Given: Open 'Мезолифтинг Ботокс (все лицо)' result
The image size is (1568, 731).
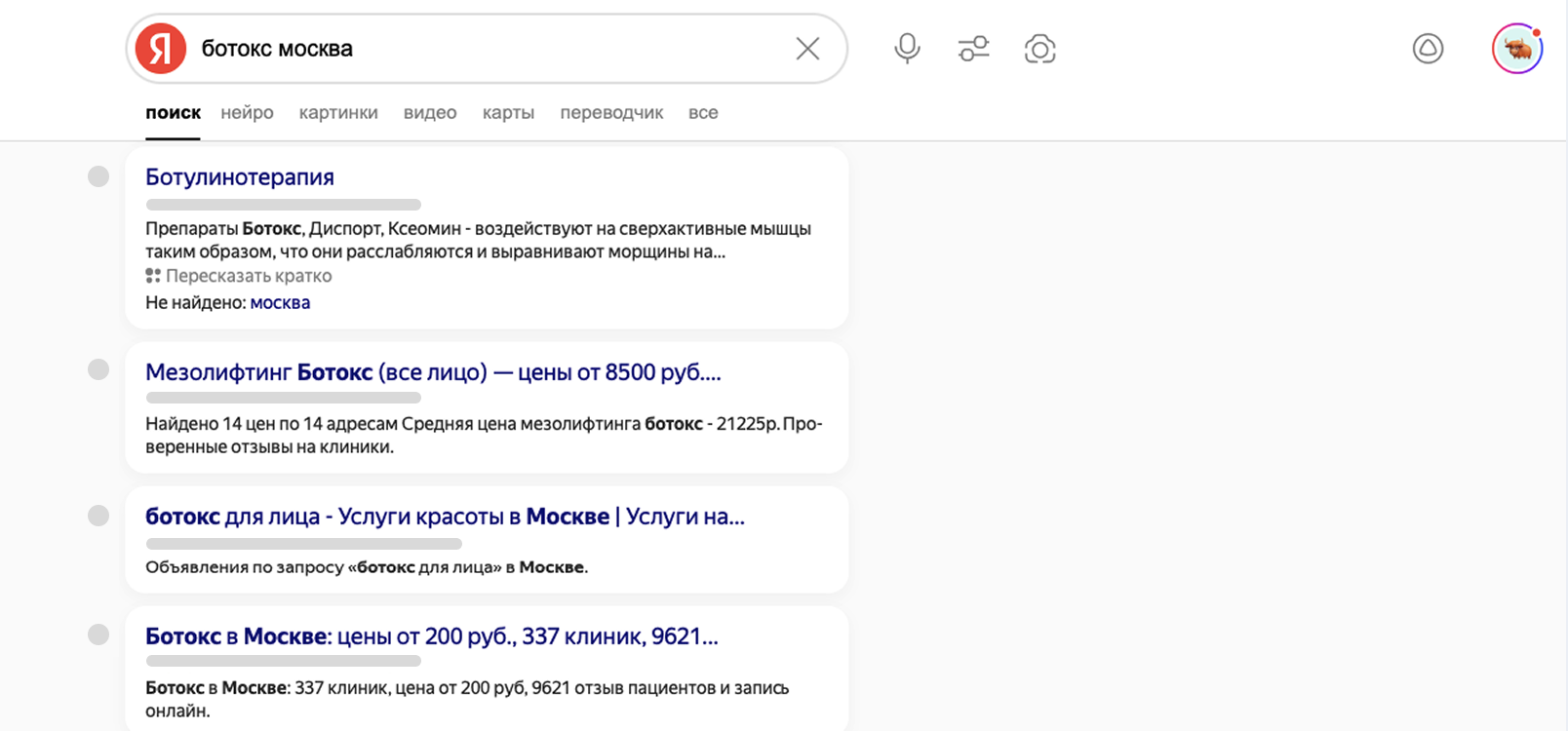Looking at the screenshot, I should tap(433, 372).
